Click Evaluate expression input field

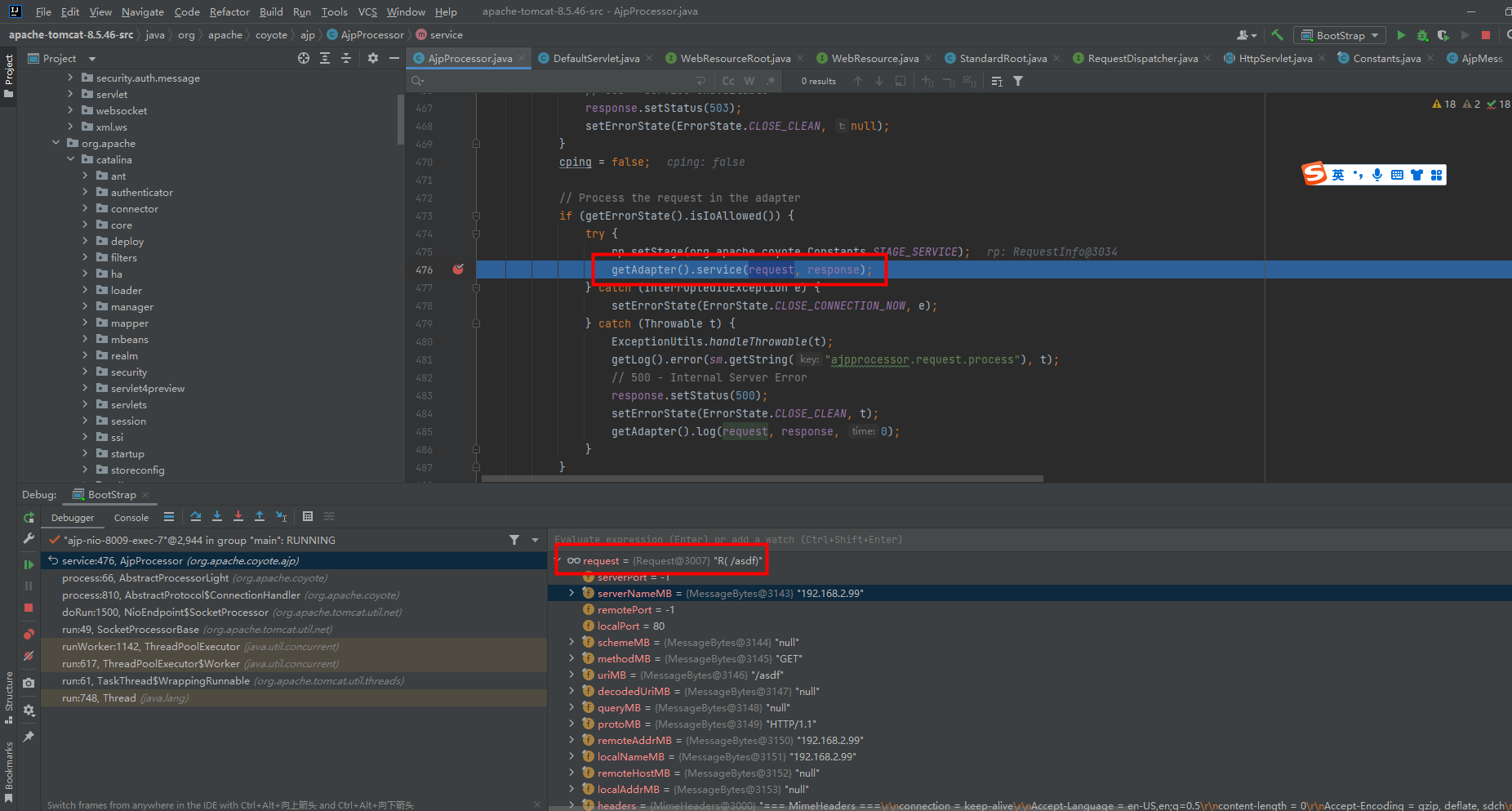click(x=1029, y=540)
